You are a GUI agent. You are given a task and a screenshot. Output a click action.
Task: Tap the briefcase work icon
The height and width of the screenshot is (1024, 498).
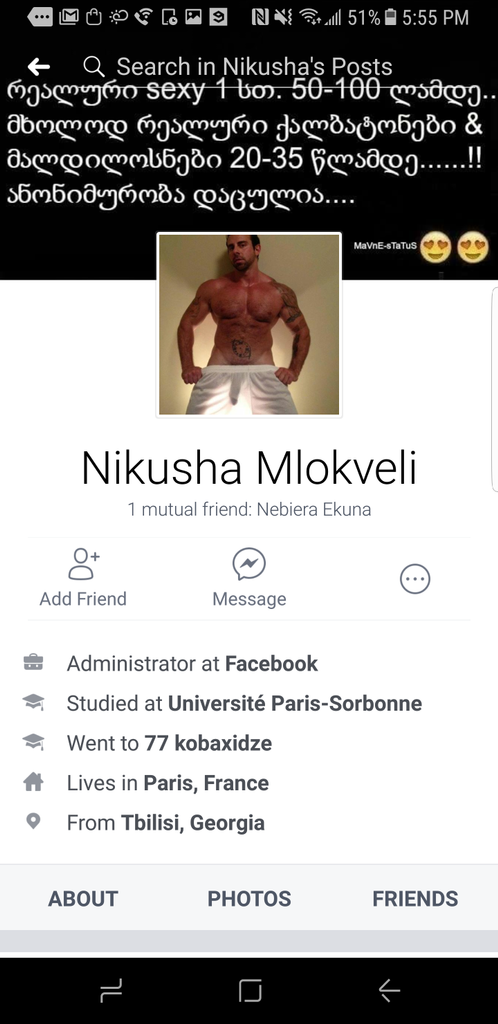pyautogui.click(x=33, y=662)
